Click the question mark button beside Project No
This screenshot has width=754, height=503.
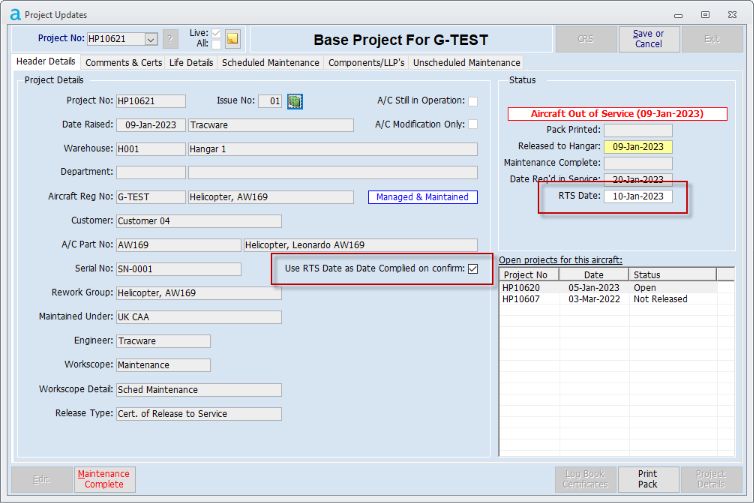(x=170, y=39)
